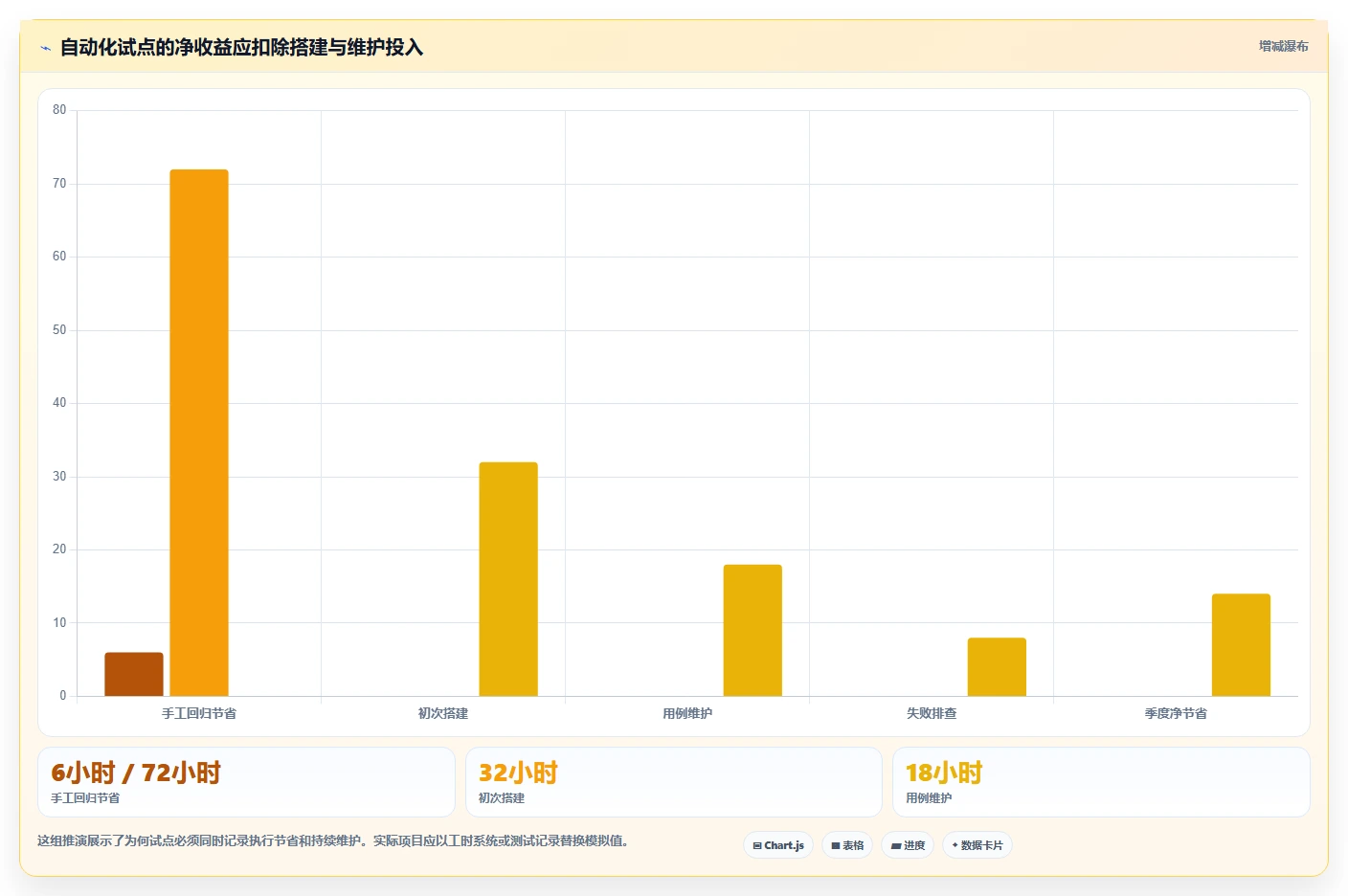This screenshot has width=1348, height=896.
Task: Click the 失败排查 axis label
Action: (x=932, y=713)
